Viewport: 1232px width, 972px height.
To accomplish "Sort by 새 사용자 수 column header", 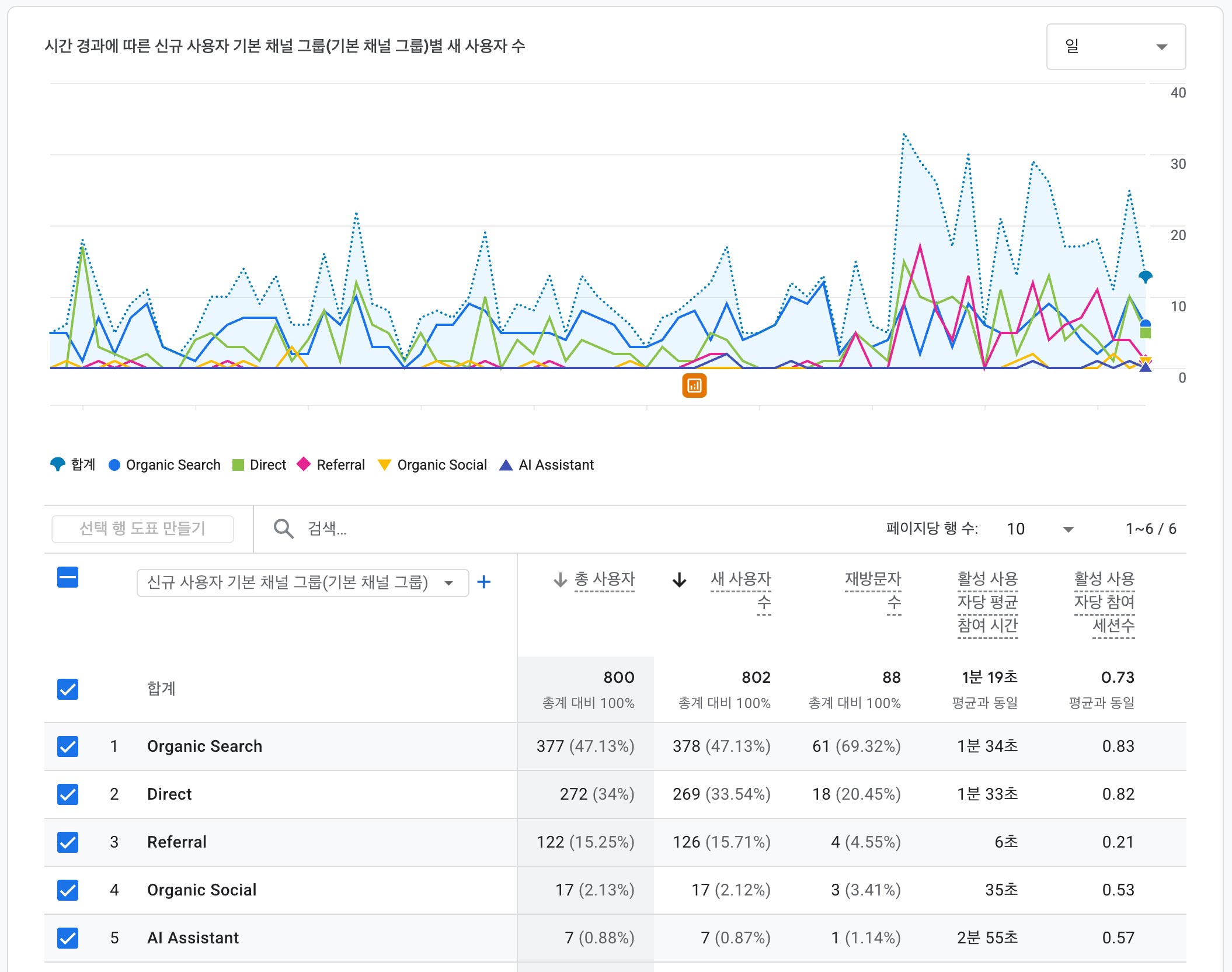I will point(741,592).
